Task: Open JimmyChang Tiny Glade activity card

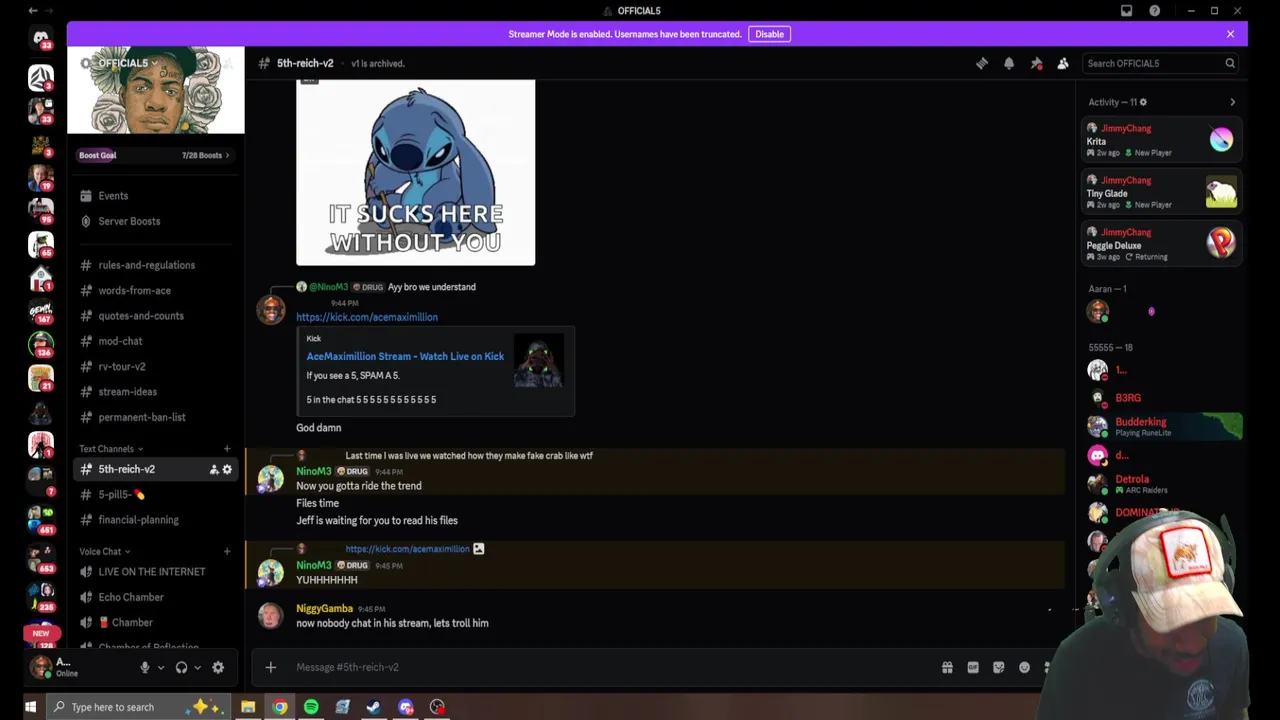Action: click(1162, 192)
